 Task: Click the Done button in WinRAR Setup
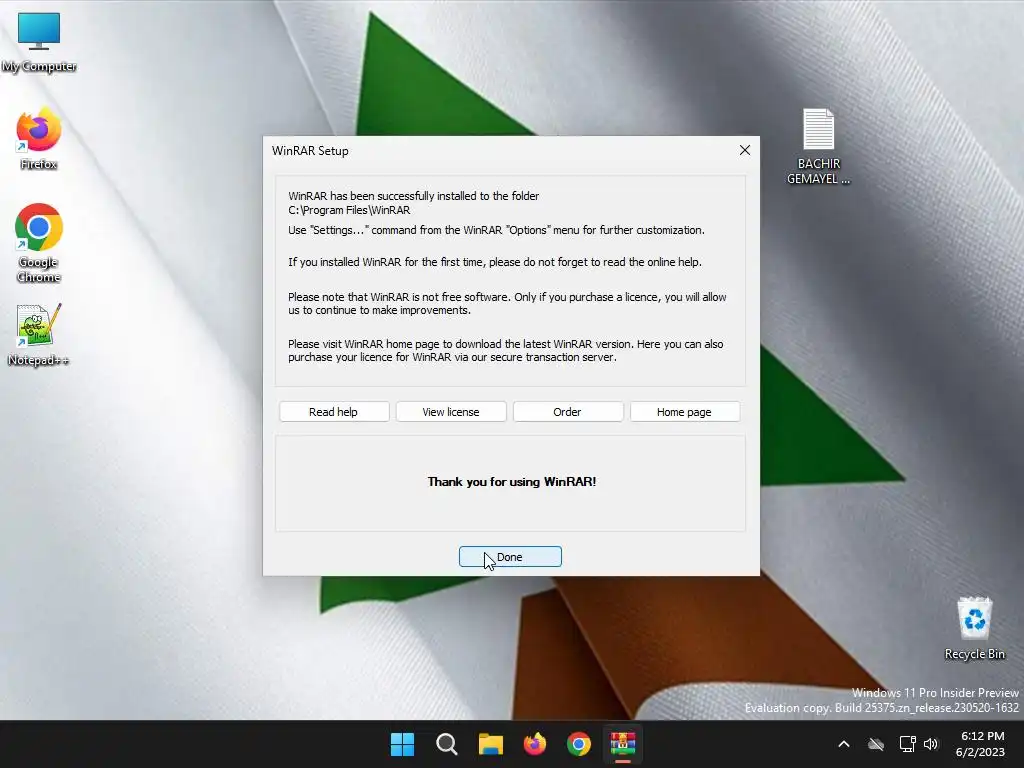click(x=510, y=556)
